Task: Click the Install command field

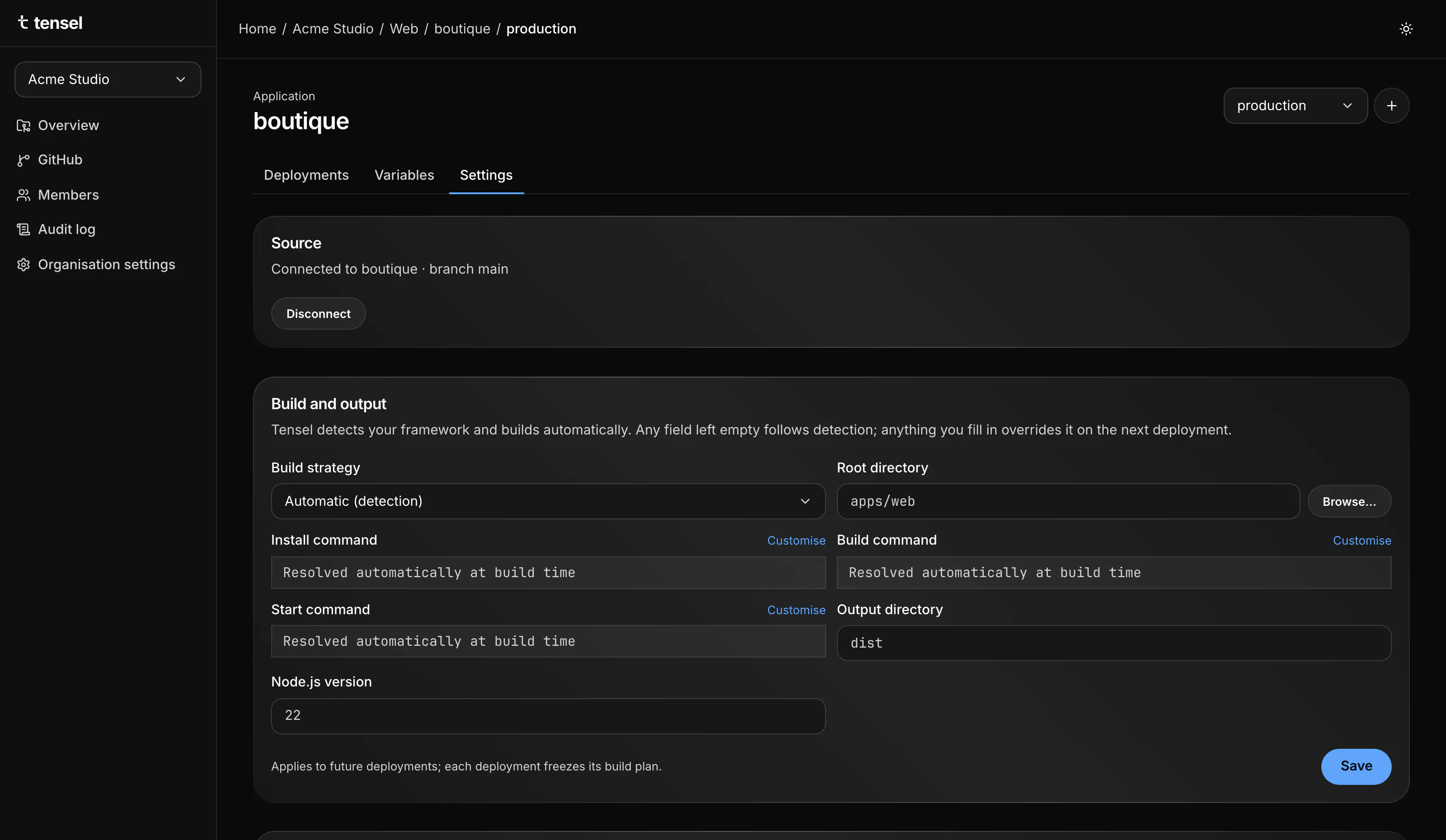Action: click(x=548, y=572)
